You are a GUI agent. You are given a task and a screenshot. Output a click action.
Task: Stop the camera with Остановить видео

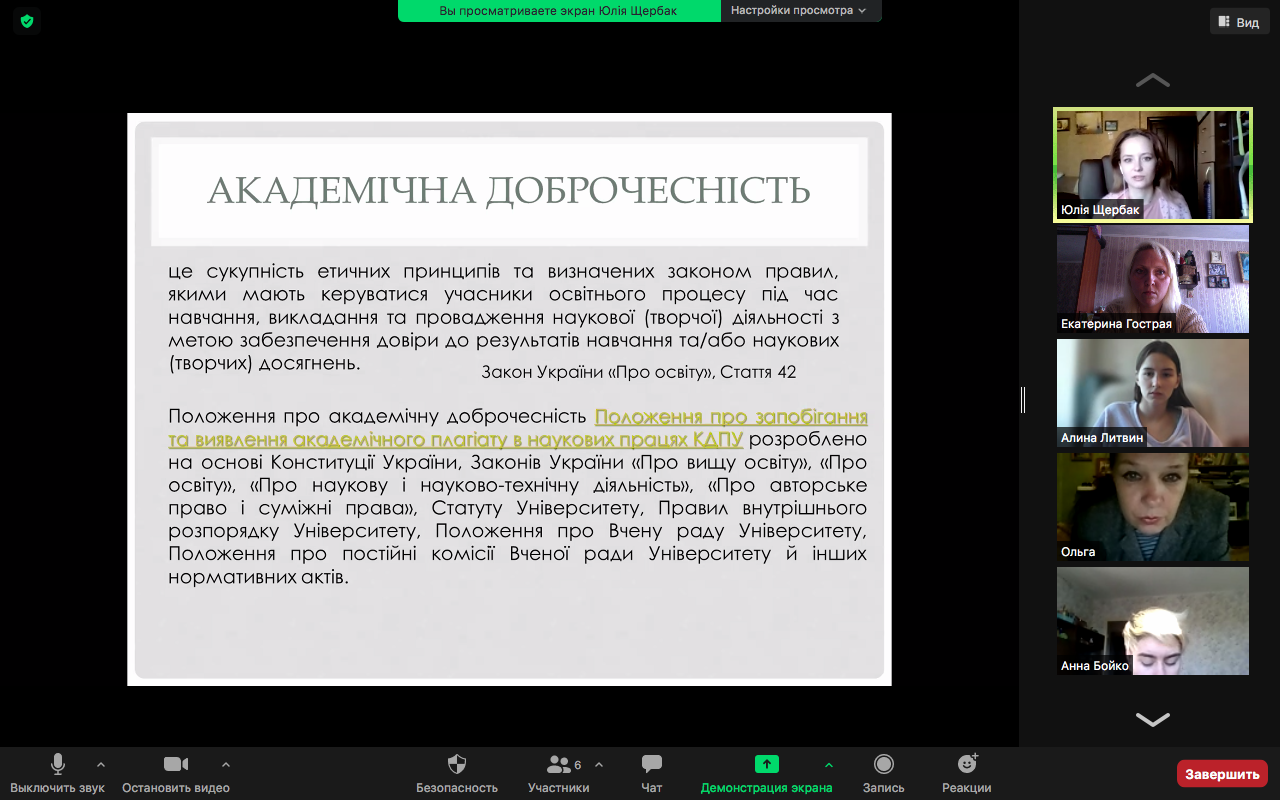pos(176,772)
